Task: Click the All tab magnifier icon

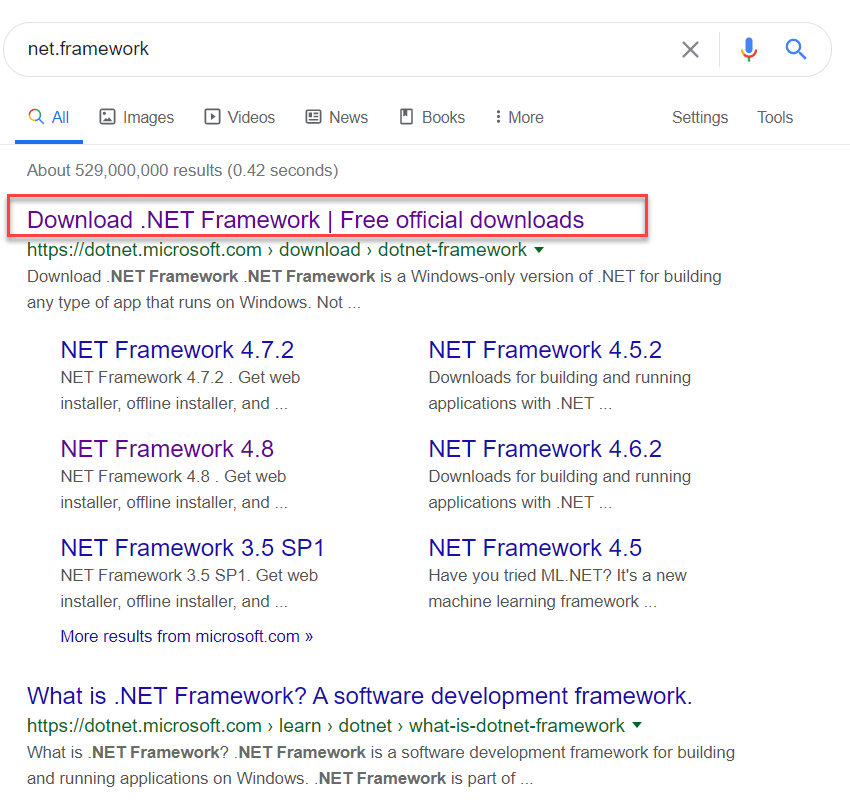Action: pos(36,117)
